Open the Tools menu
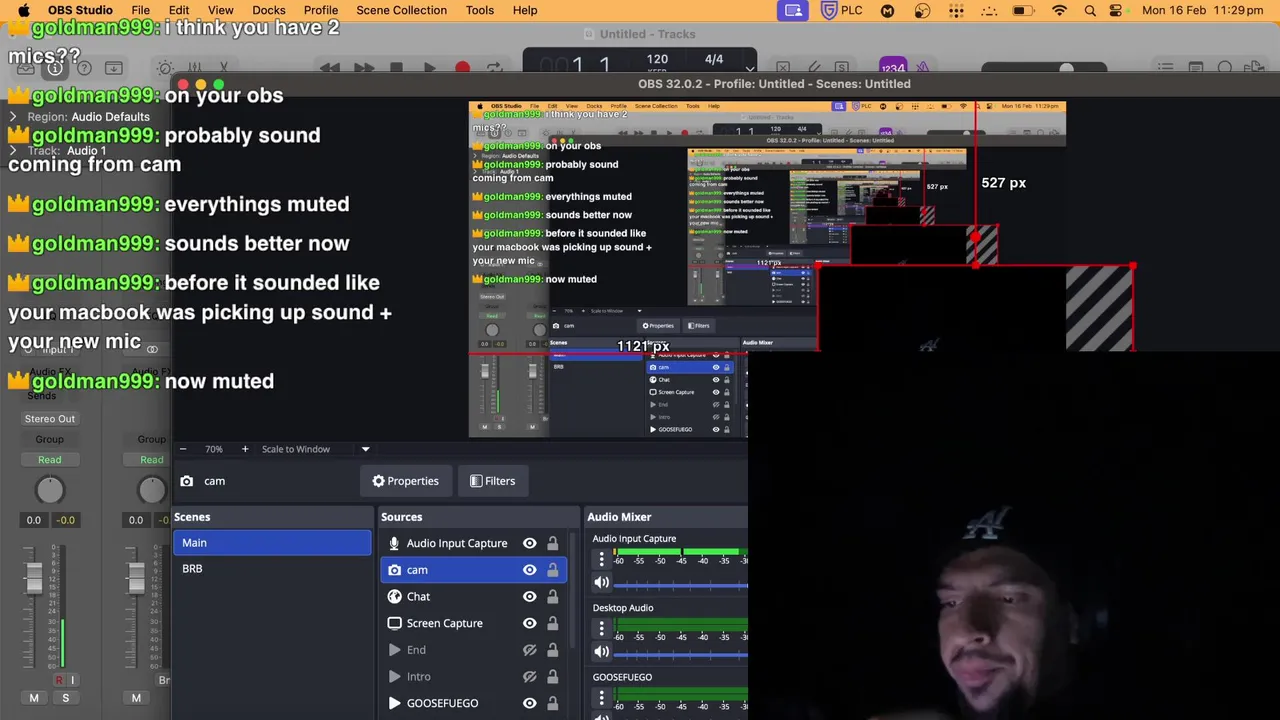Screen dimensions: 1280x720 [480, 10]
